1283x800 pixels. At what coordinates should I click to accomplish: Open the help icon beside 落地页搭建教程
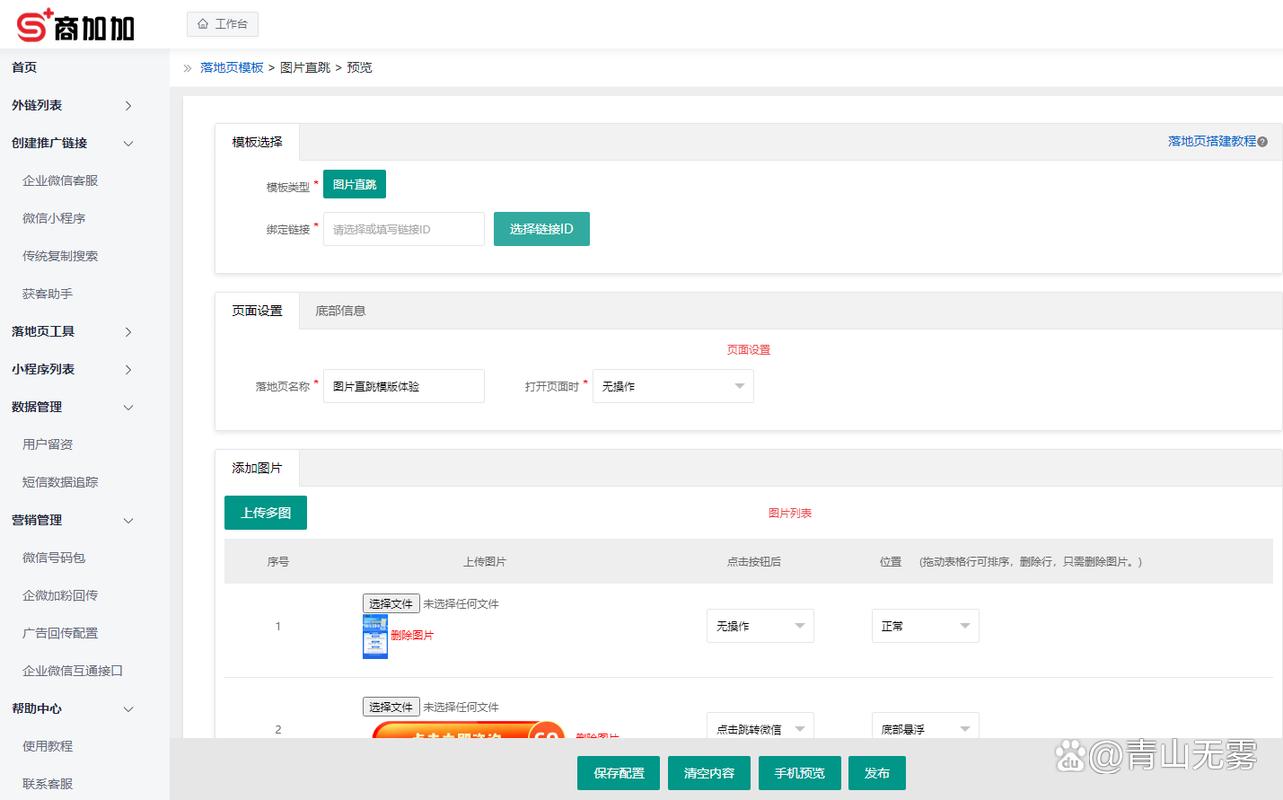pos(1263,142)
